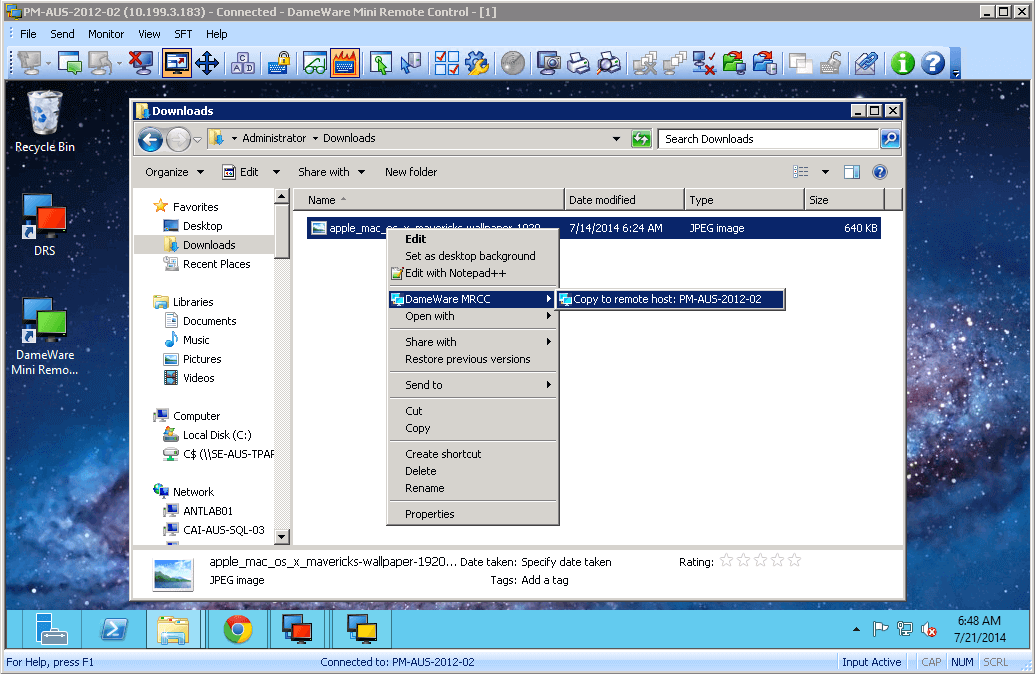
Task: Click the Connect toolbar icon
Action: click(30, 63)
